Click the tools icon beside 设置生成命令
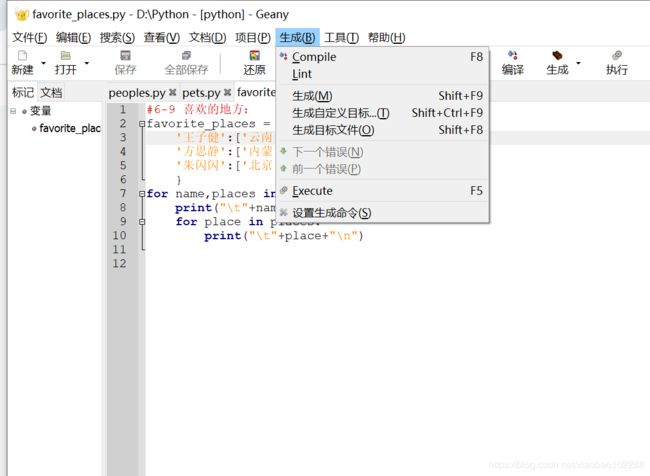 [284, 212]
